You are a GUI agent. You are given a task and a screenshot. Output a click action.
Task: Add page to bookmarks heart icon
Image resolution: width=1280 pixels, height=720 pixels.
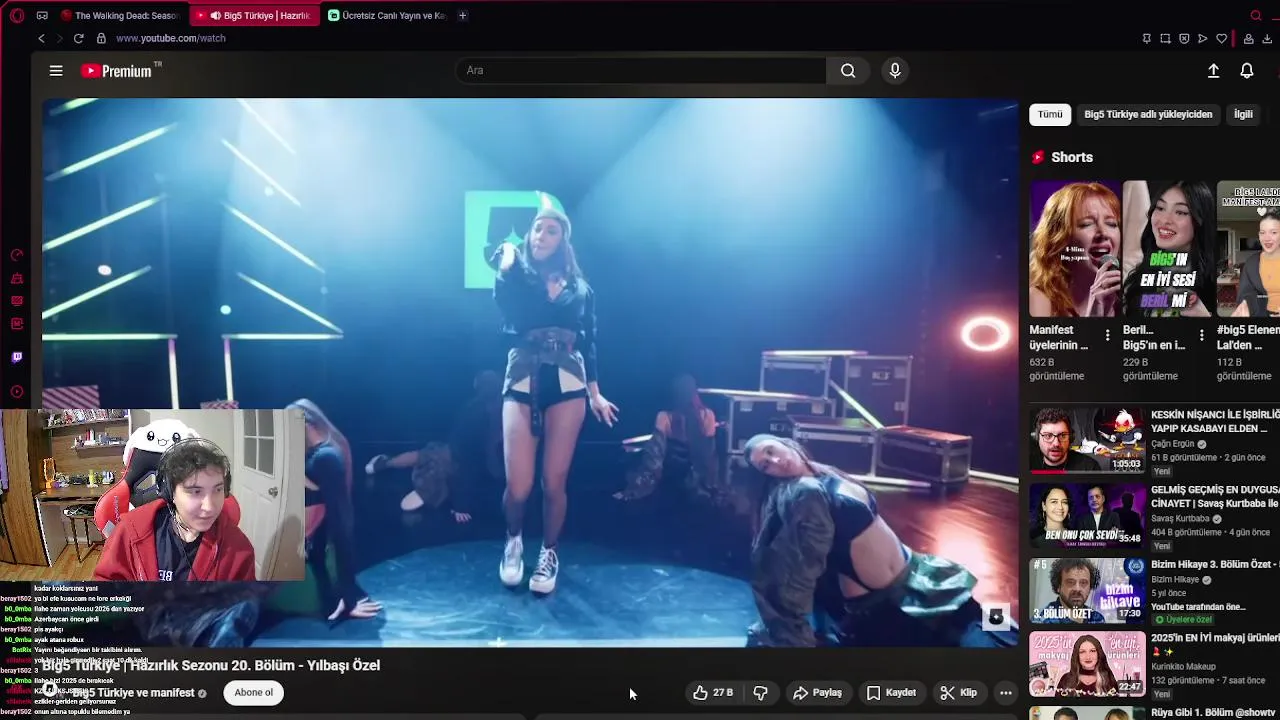pos(1221,39)
